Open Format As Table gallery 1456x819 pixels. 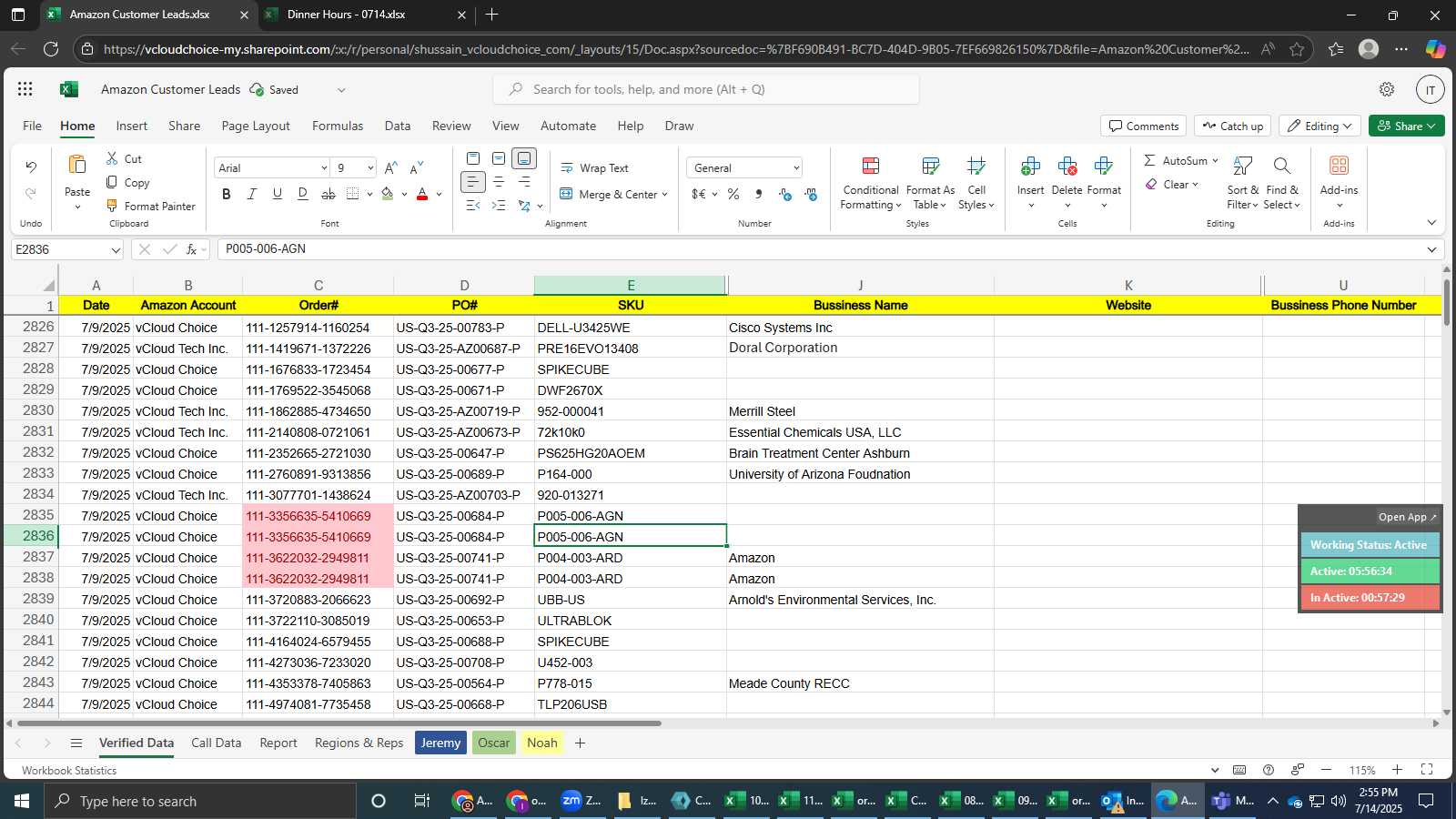[x=930, y=182]
